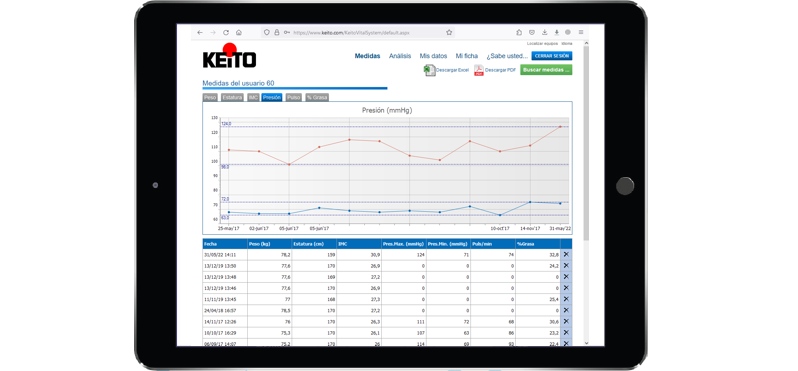Delete the 31/05/22 14:11 measurement row
This screenshot has width=798, height=371.
coord(566,254)
